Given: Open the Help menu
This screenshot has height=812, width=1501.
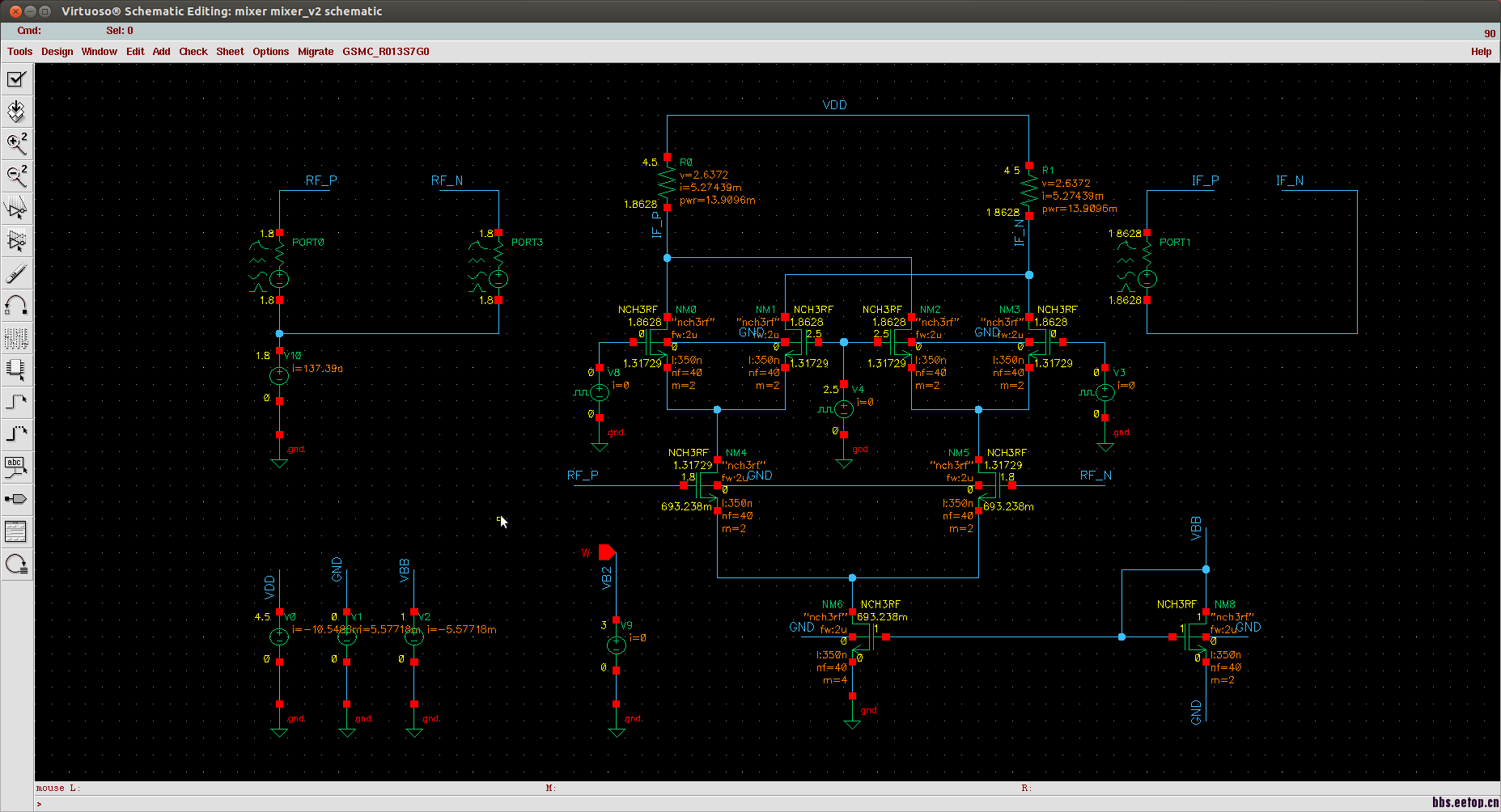Looking at the screenshot, I should click(x=1481, y=52).
